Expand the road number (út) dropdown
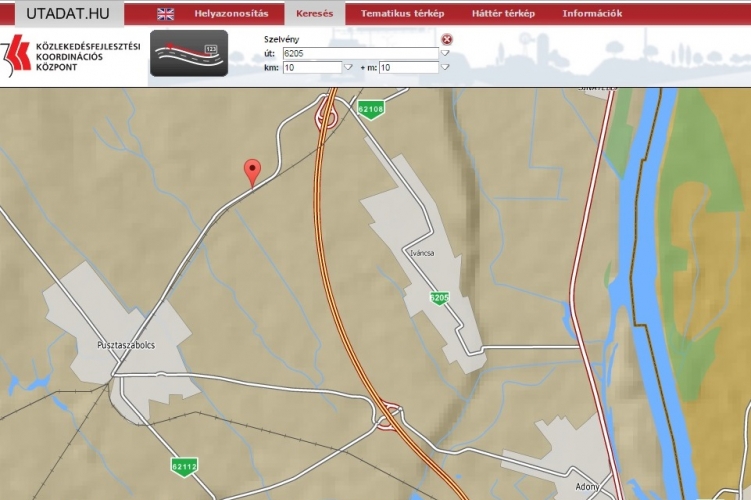This screenshot has height=500, width=751. [445, 53]
